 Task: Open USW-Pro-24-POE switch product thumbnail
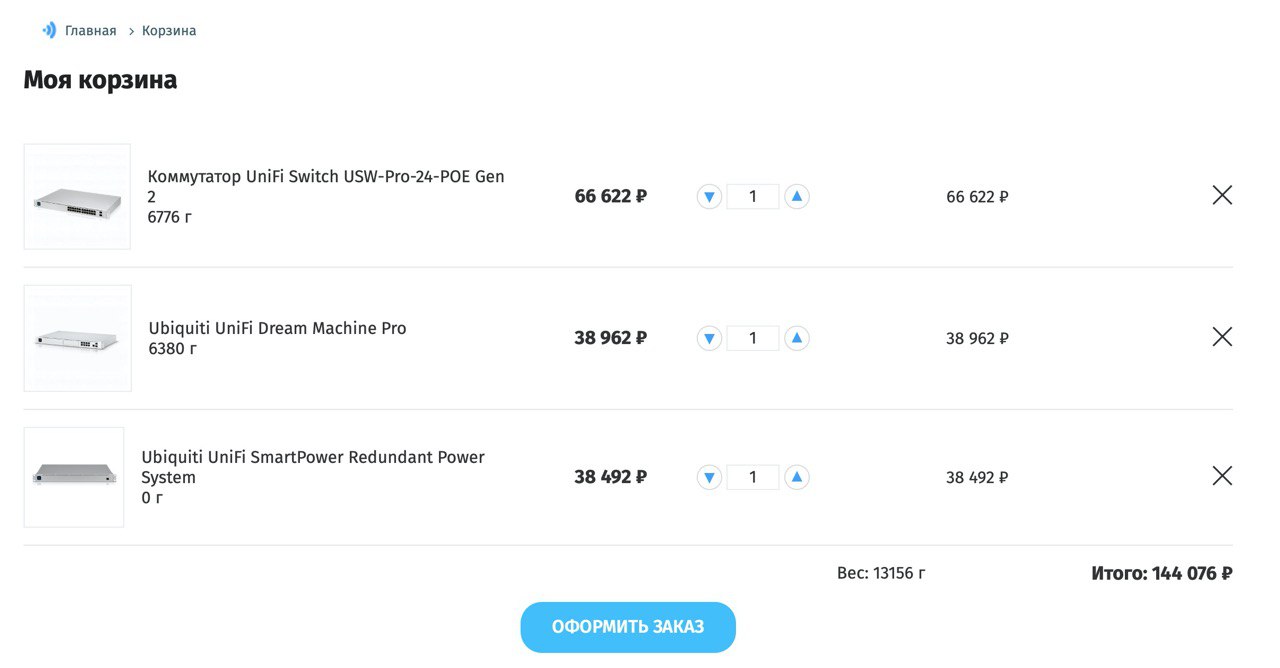click(x=77, y=196)
